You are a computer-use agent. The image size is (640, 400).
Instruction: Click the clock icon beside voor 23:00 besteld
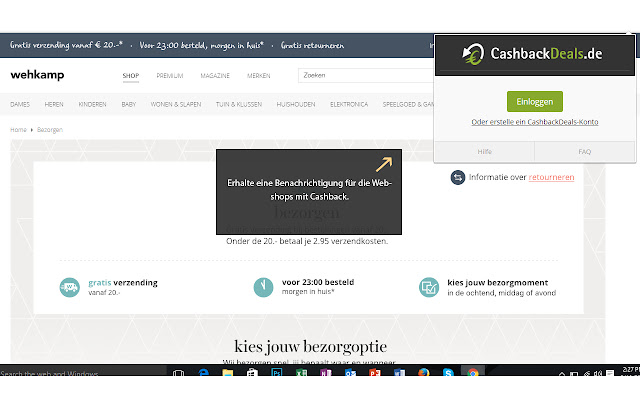coord(263,287)
